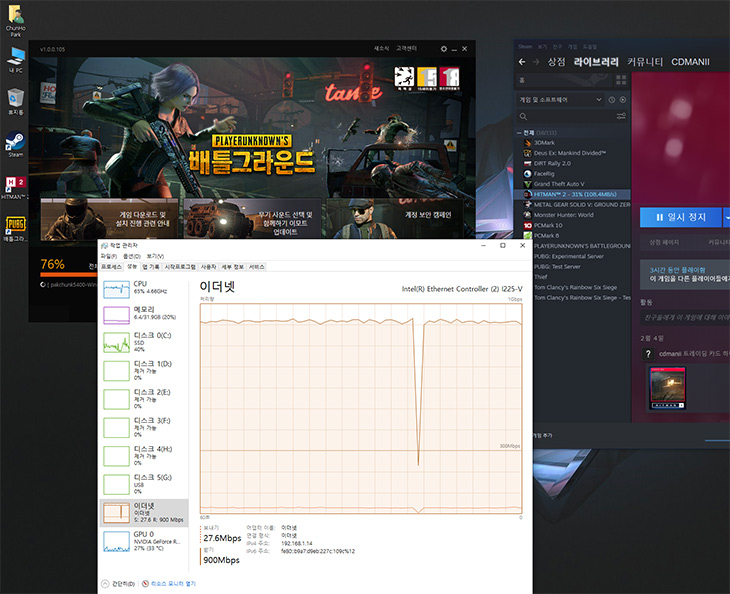This screenshot has width=730, height=594.
Task: Click the PUBG launcher orange download progress bar
Action: pyautogui.click(x=69, y=275)
